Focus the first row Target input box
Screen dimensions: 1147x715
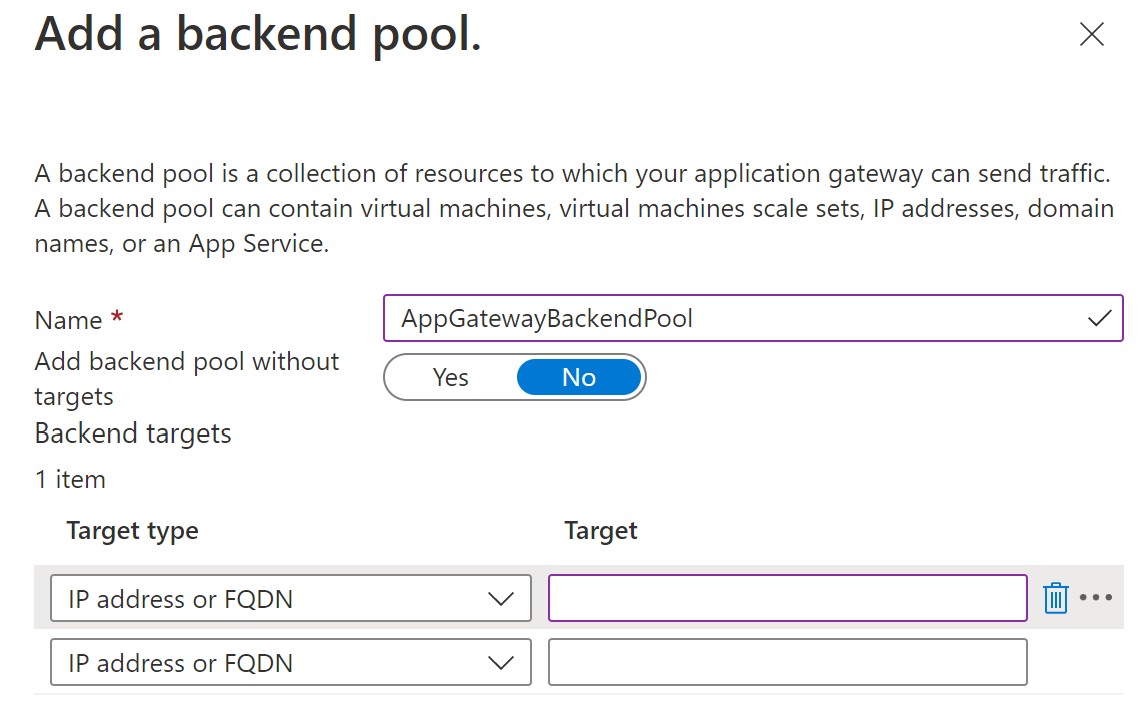pyautogui.click(x=787, y=598)
